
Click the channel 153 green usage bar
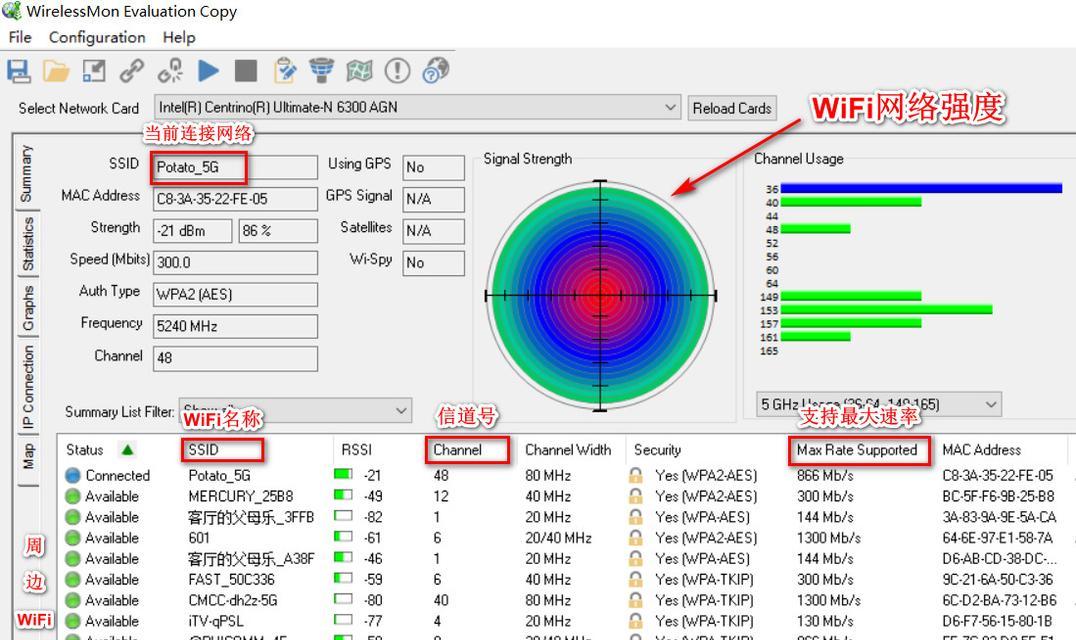(x=886, y=310)
